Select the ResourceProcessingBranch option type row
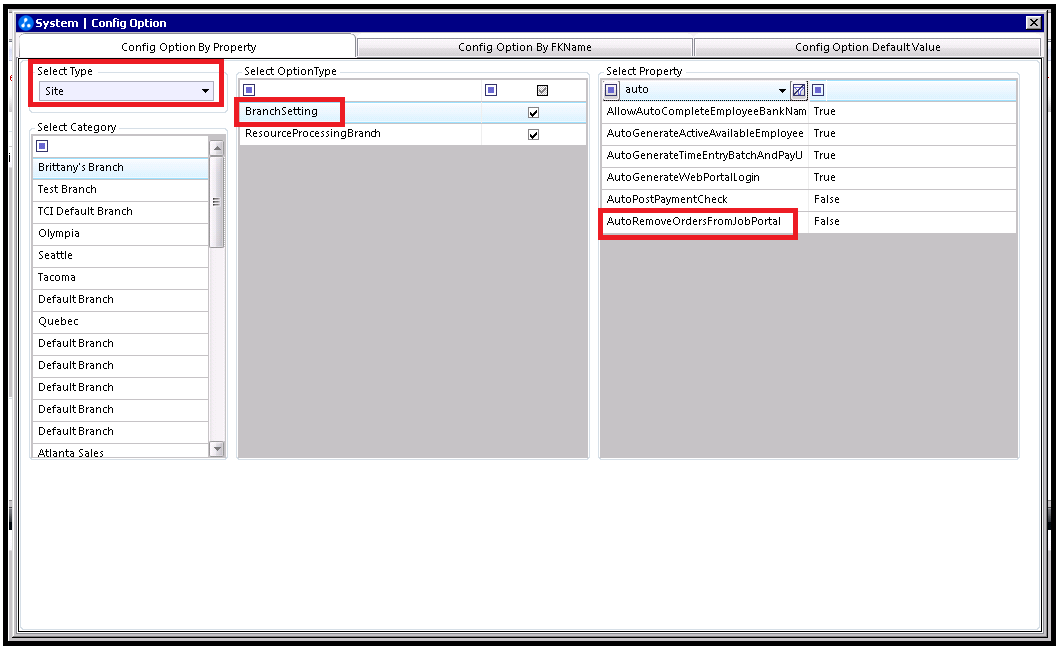 [413, 134]
